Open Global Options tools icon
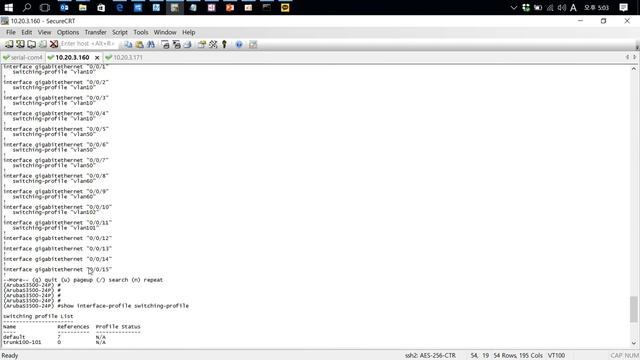The width and height of the screenshot is (640, 360). click(213, 44)
